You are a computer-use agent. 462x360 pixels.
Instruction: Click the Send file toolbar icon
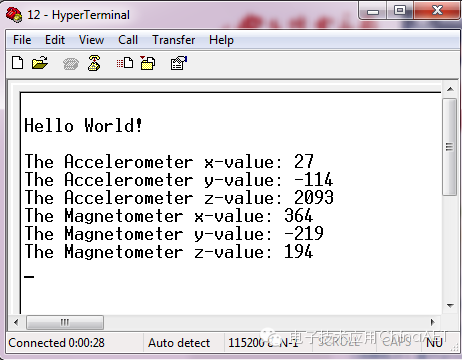(x=125, y=63)
